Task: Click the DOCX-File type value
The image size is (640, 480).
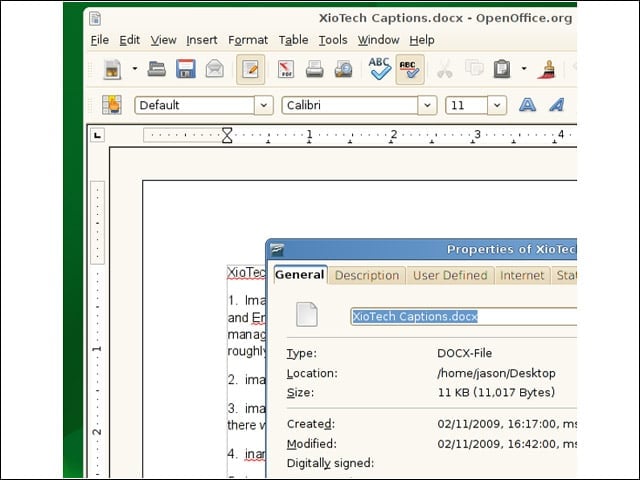Action: (464, 353)
